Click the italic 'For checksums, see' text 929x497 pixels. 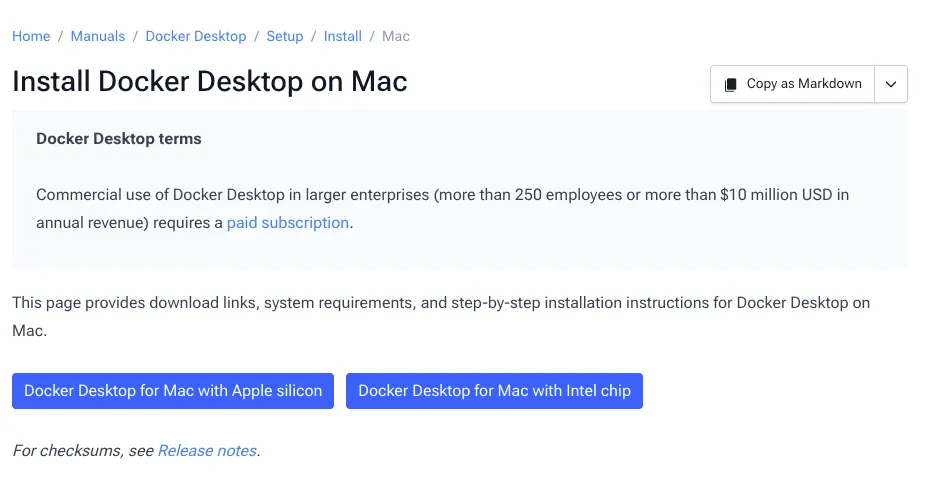pyautogui.click(x=84, y=451)
